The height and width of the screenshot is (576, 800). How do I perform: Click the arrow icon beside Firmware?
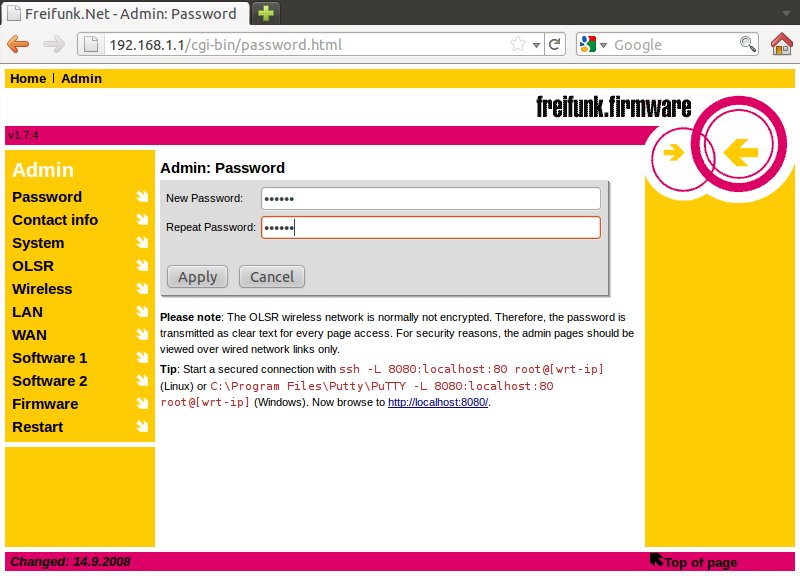[142, 404]
